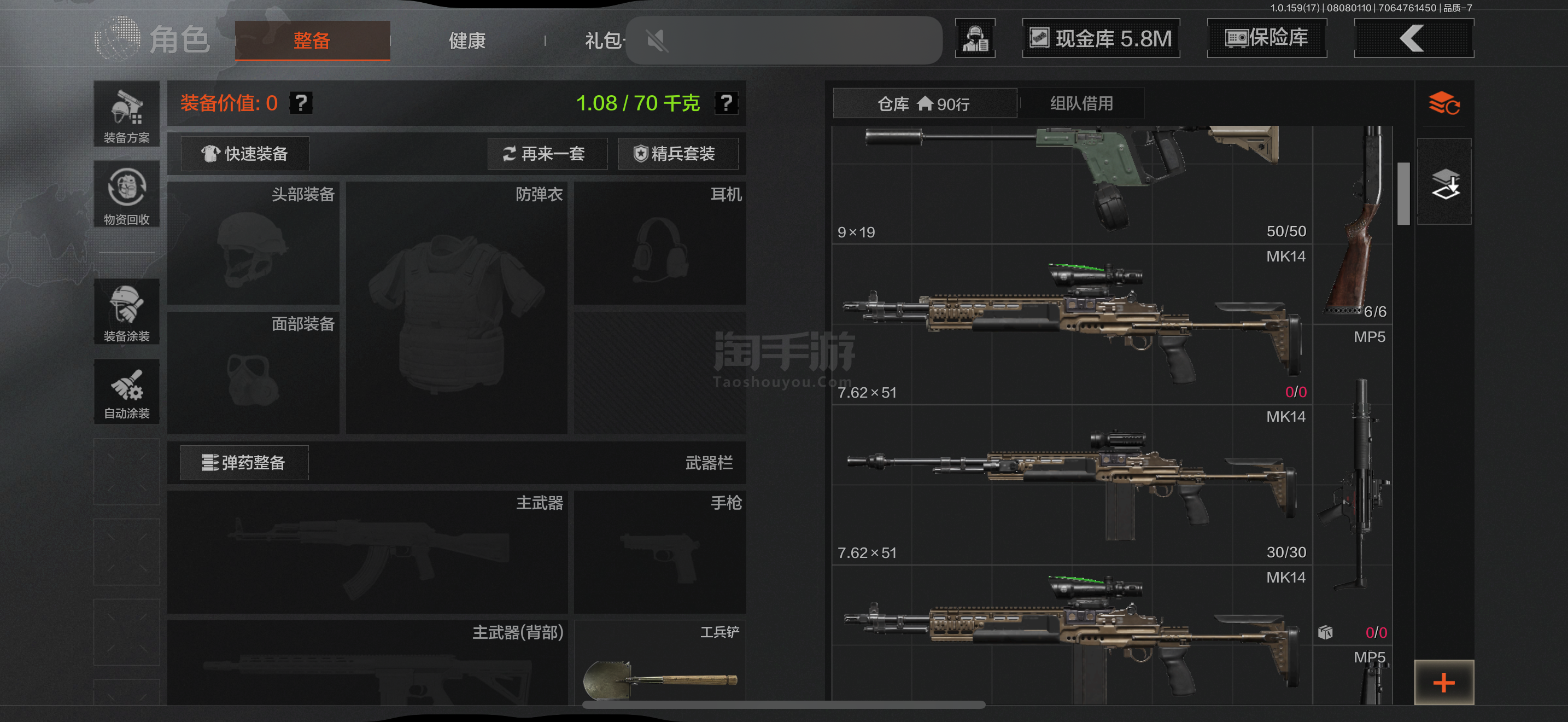Select the 仓库 90行 tab

tap(923, 103)
